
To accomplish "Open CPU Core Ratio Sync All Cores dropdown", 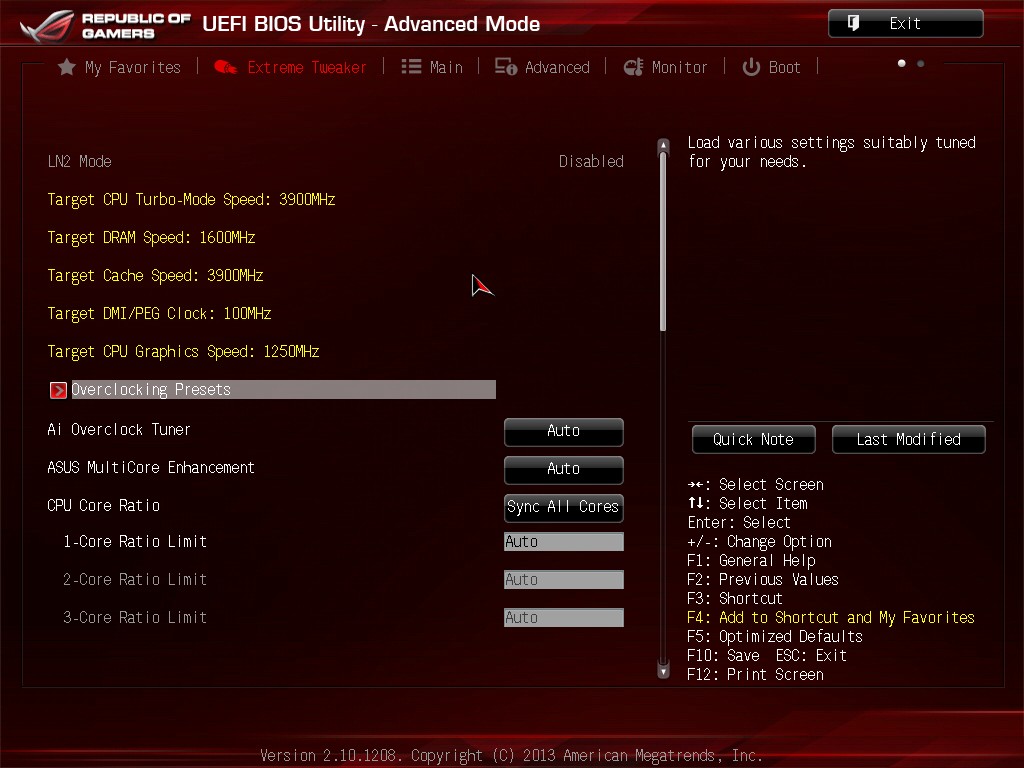I will [x=564, y=507].
